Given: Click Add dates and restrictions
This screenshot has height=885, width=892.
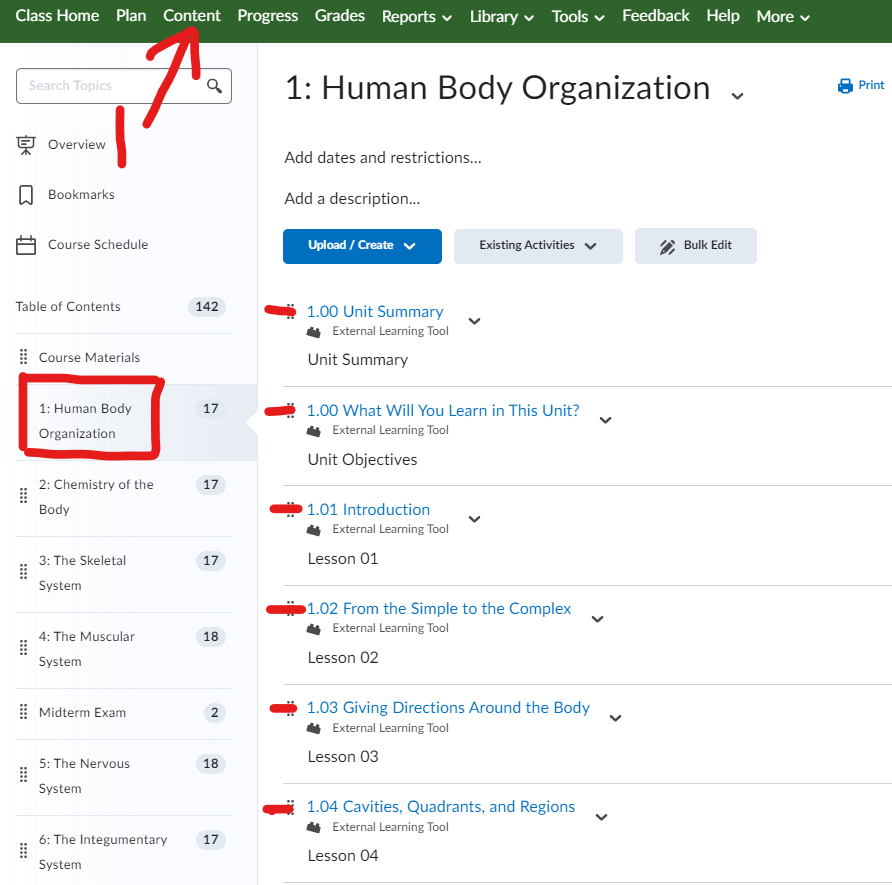Looking at the screenshot, I should click(383, 158).
